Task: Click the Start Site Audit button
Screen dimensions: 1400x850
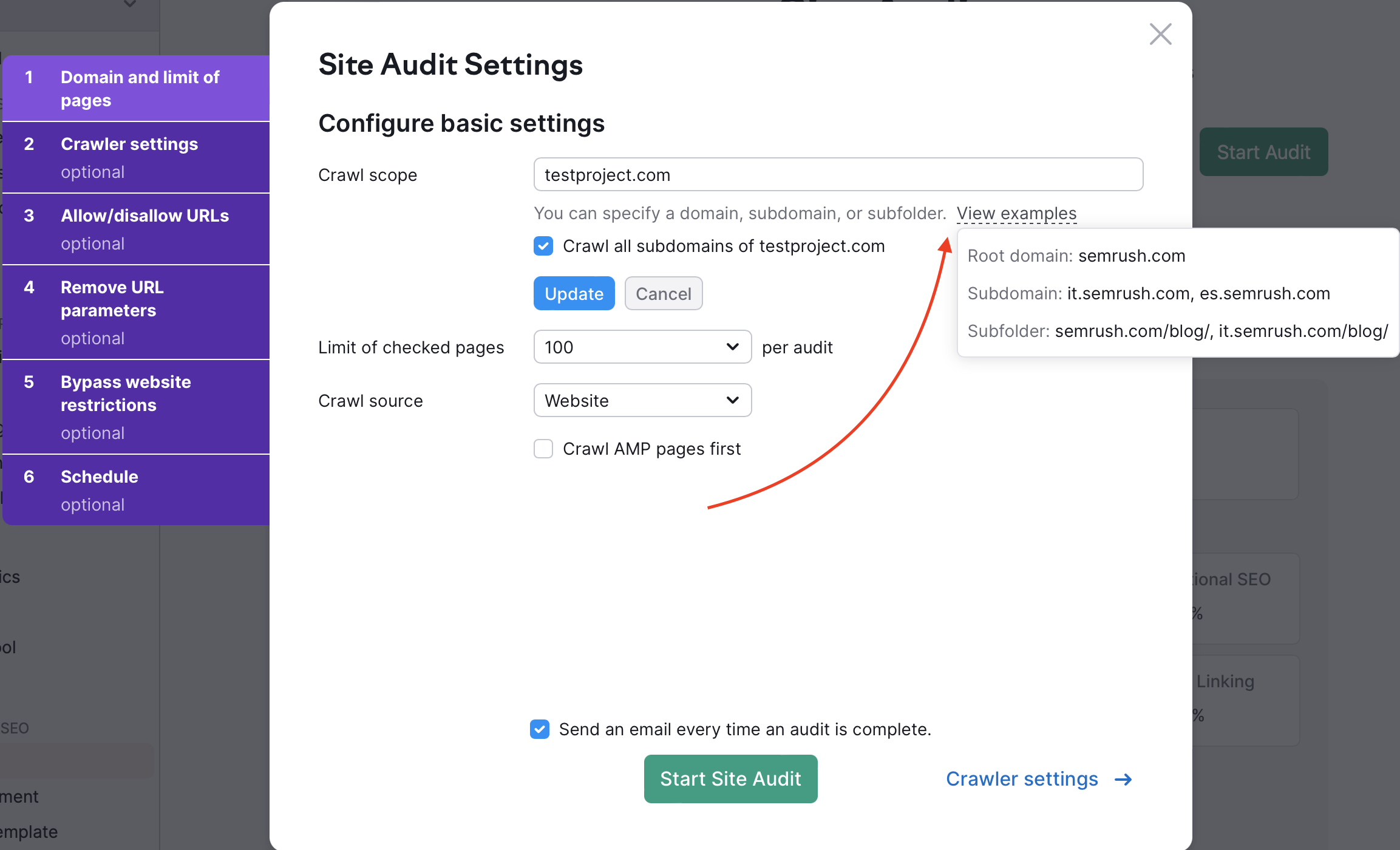Action: click(730, 779)
